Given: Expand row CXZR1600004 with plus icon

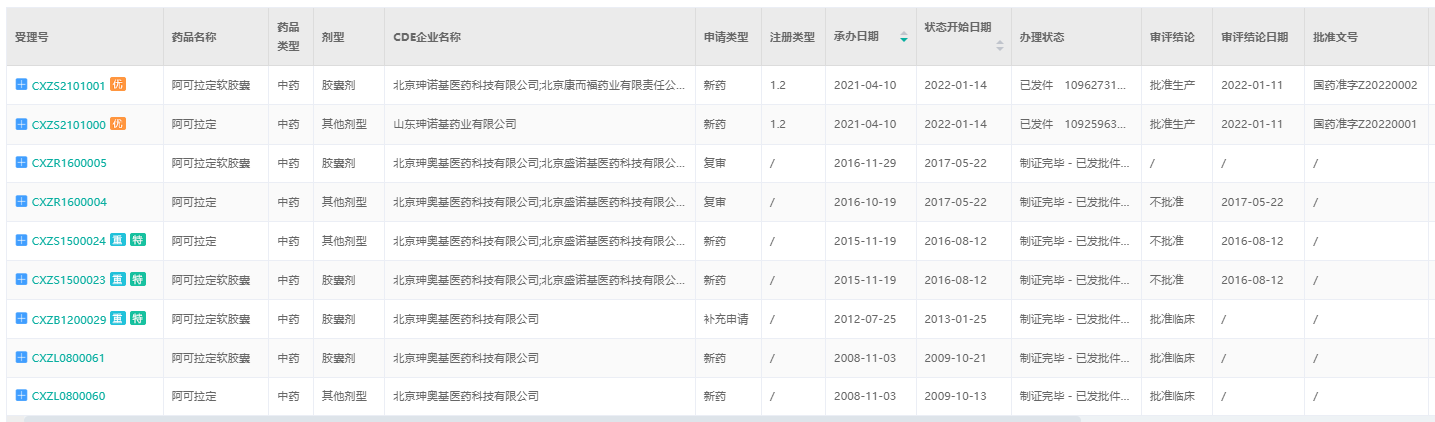Looking at the screenshot, I should tap(21, 202).
